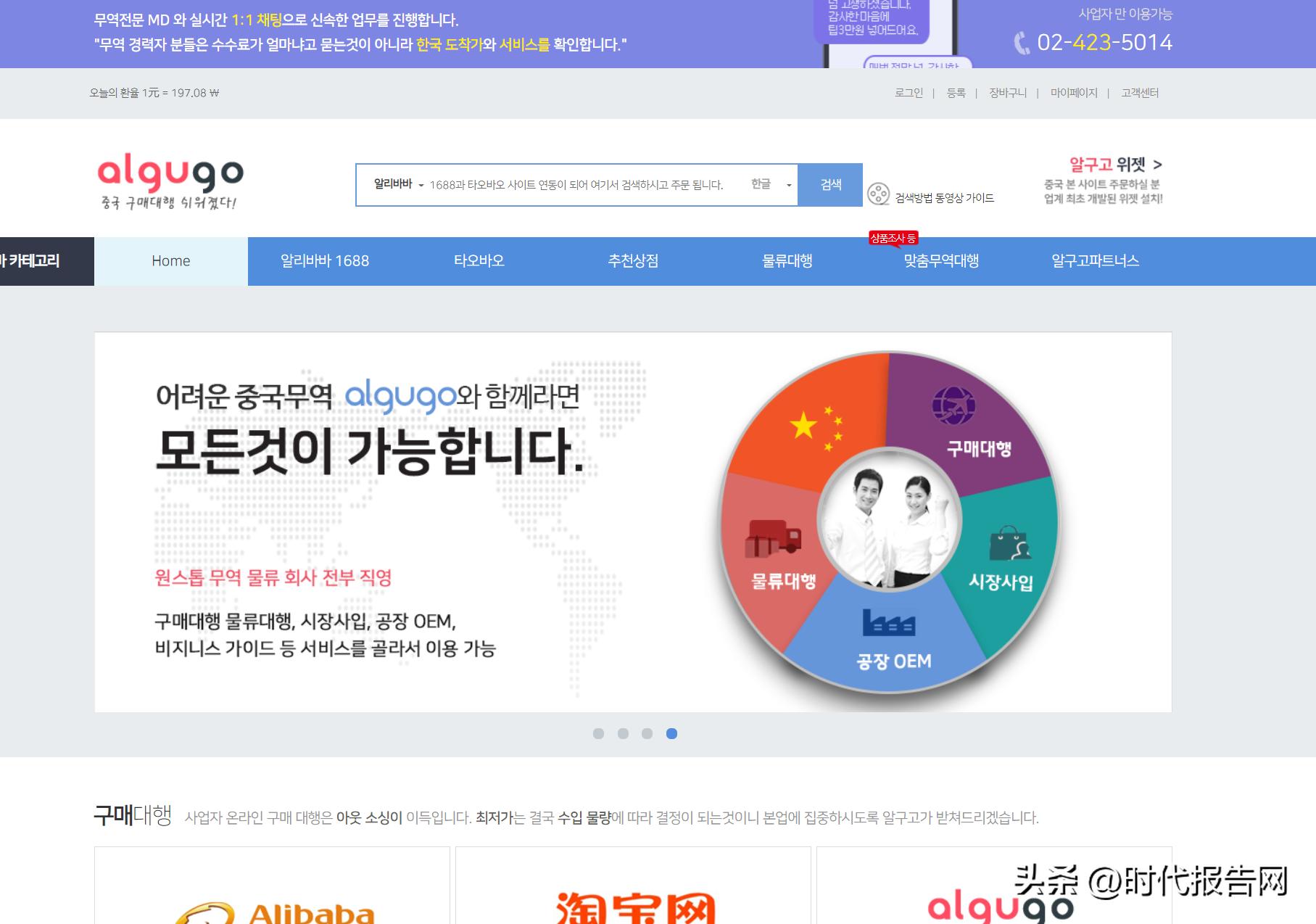Click the phone icon beside 02-423-5014
The width and height of the screenshot is (1316, 924).
tap(1022, 44)
